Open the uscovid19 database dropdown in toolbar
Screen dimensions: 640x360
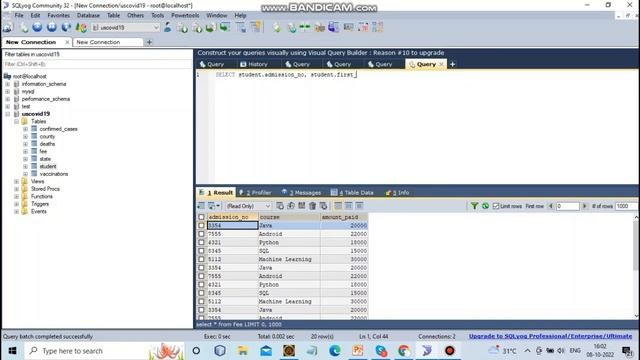tap(156, 27)
